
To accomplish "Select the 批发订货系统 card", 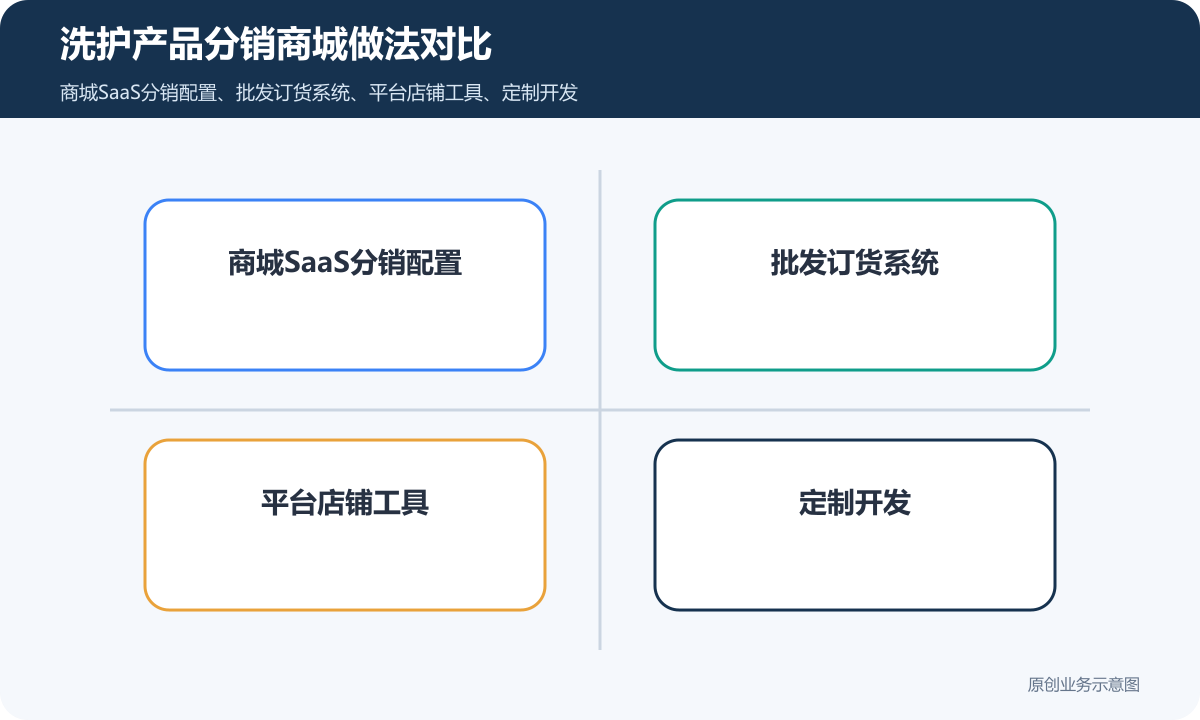I will point(855,285).
